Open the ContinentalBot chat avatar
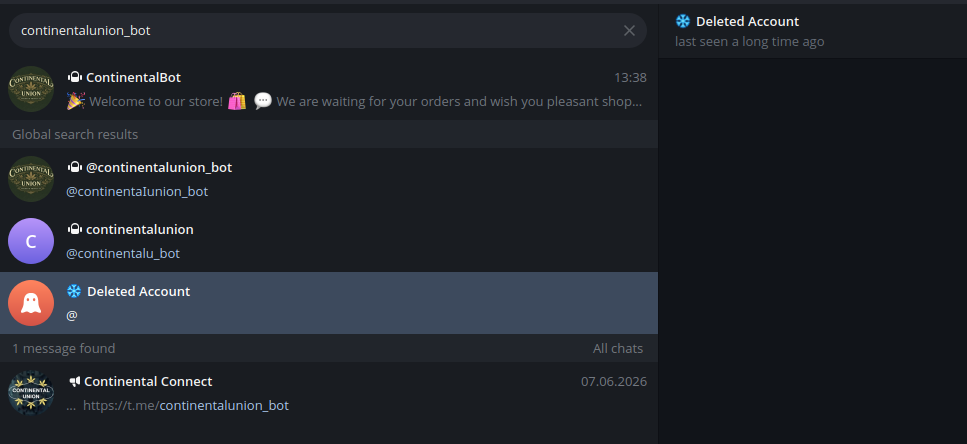The image size is (967, 444). click(x=31, y=89)
